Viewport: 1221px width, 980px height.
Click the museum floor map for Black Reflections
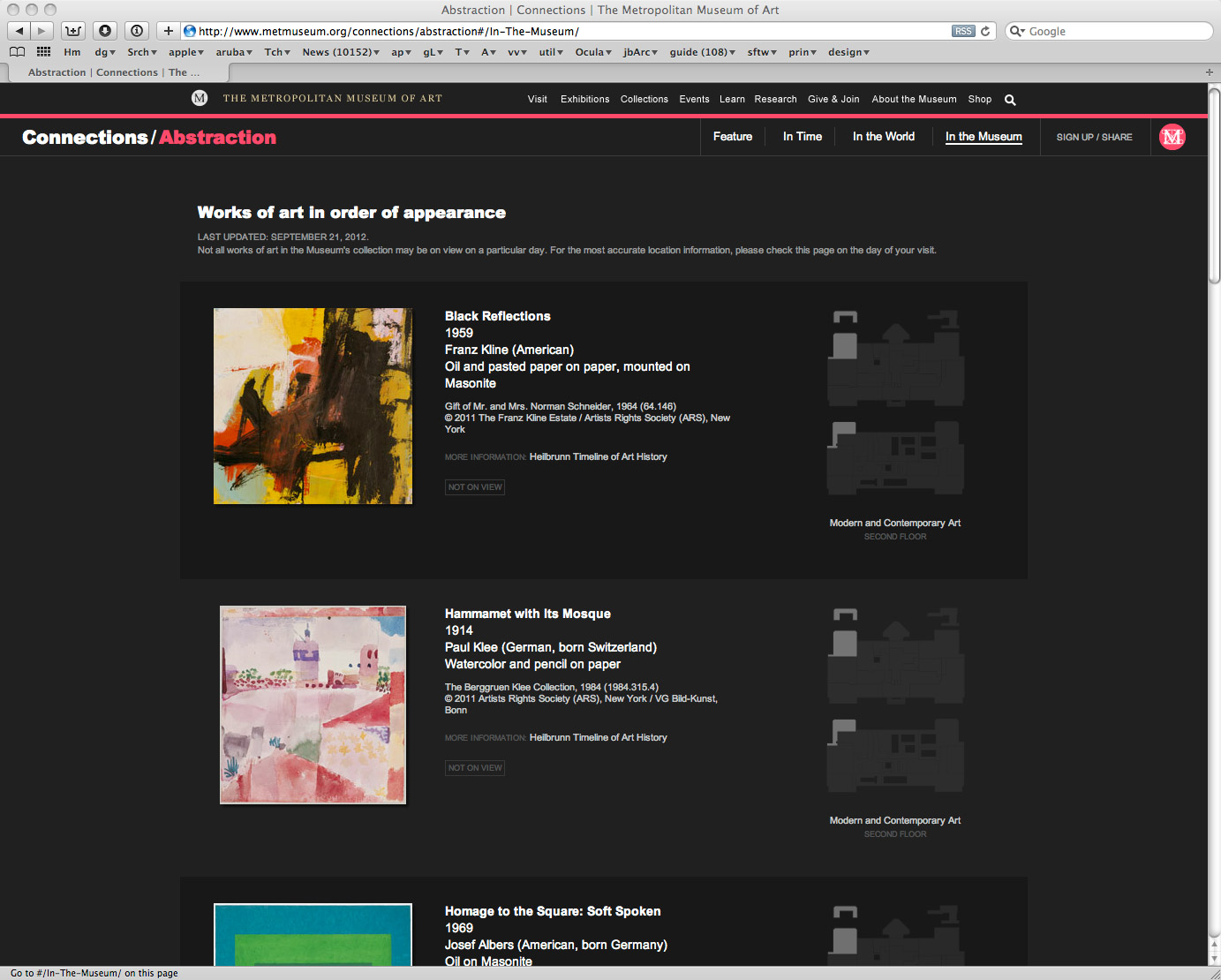tap(895, 403)
